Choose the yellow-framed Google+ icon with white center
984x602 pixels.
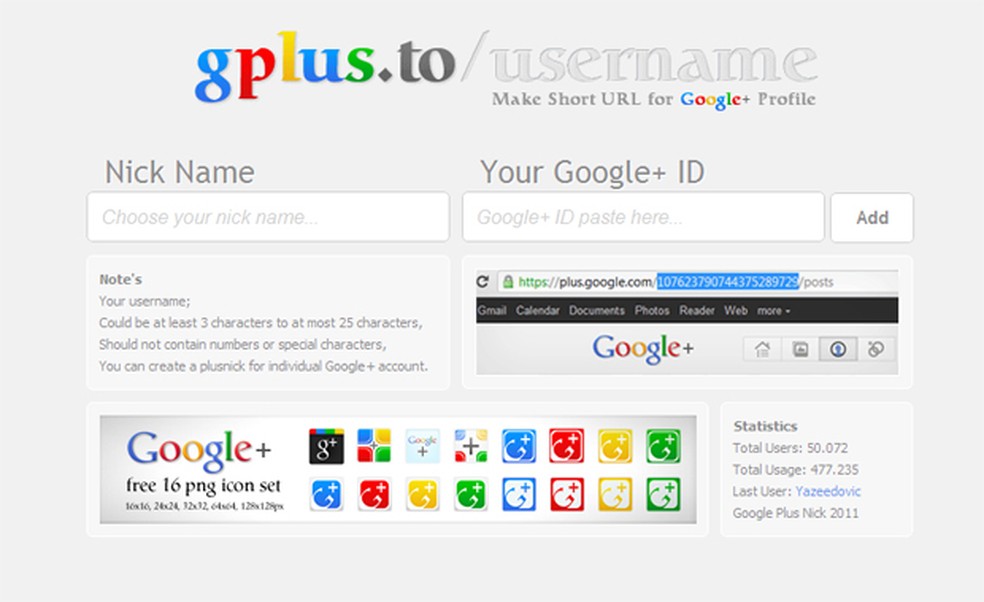coord(615,495)
